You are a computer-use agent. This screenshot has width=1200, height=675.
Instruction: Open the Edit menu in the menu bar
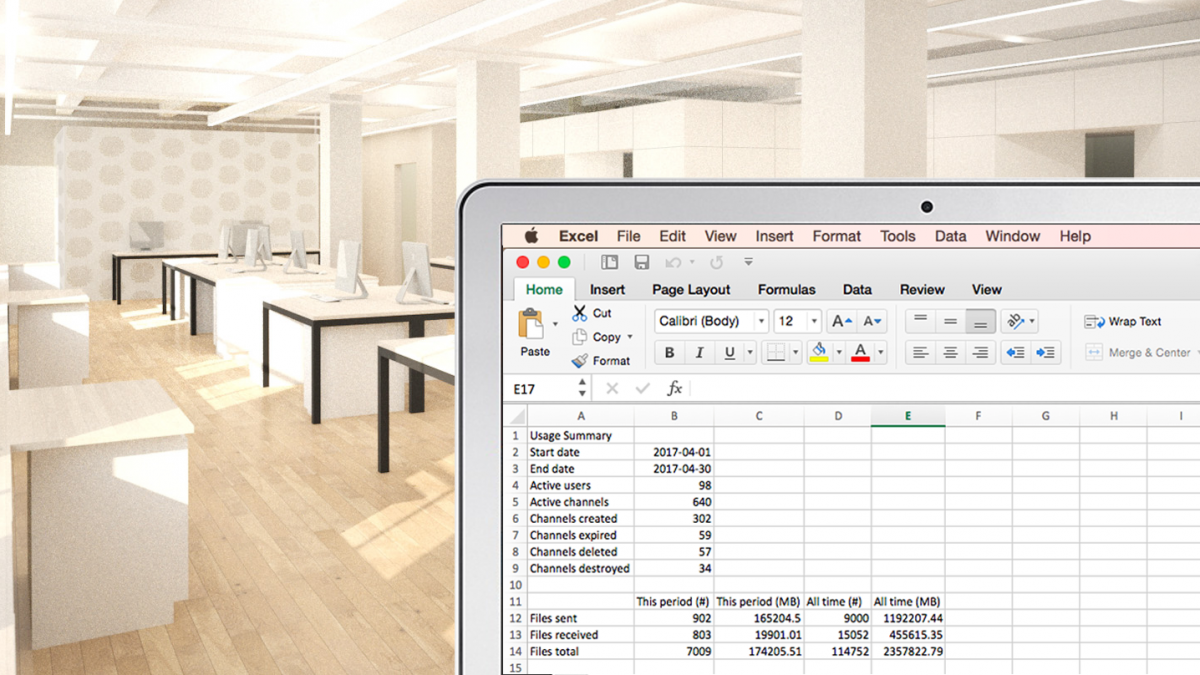click(x=672, y=236)
